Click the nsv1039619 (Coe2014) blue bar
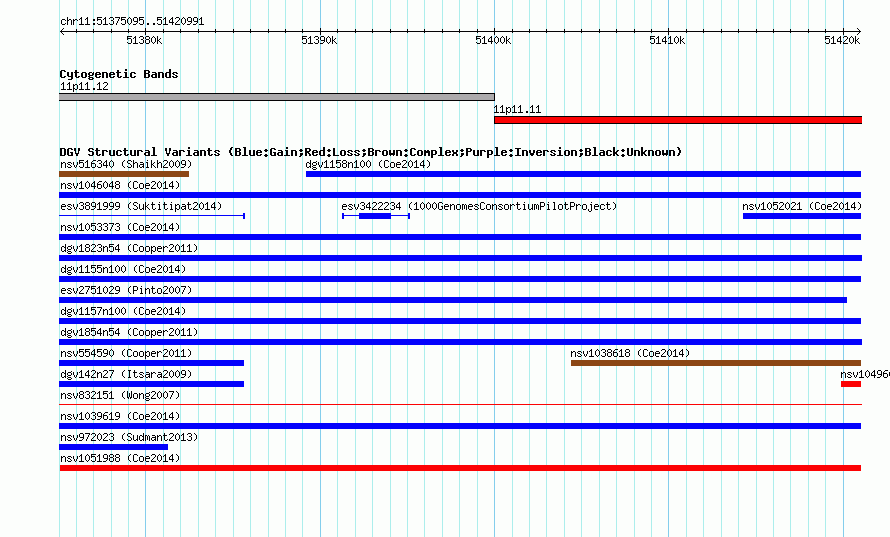Screen dimensions: 890x537 460,426
